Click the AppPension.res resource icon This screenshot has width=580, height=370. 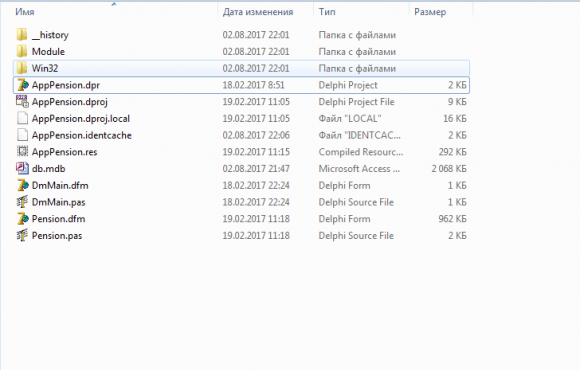tap(22, 151)
